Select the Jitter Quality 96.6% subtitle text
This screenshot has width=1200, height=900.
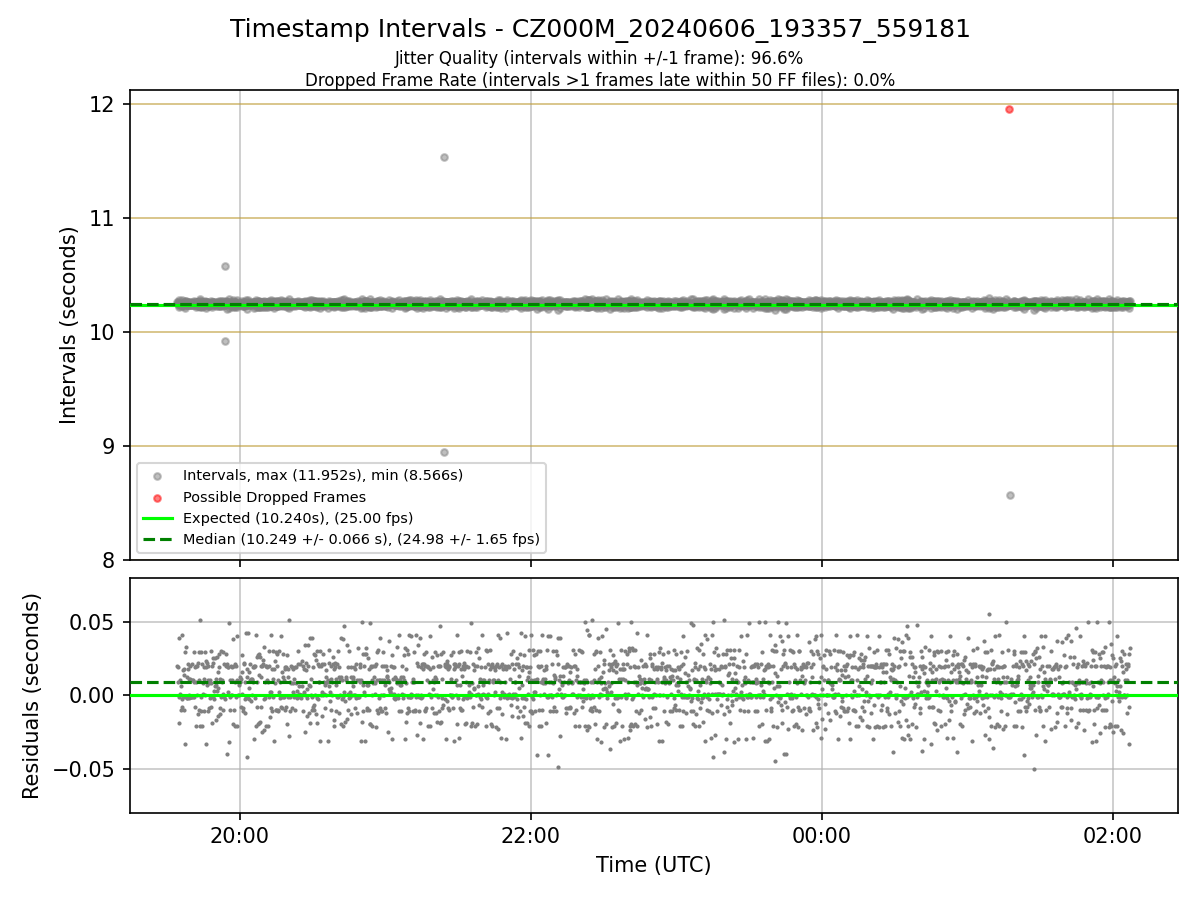pos(599,58)
